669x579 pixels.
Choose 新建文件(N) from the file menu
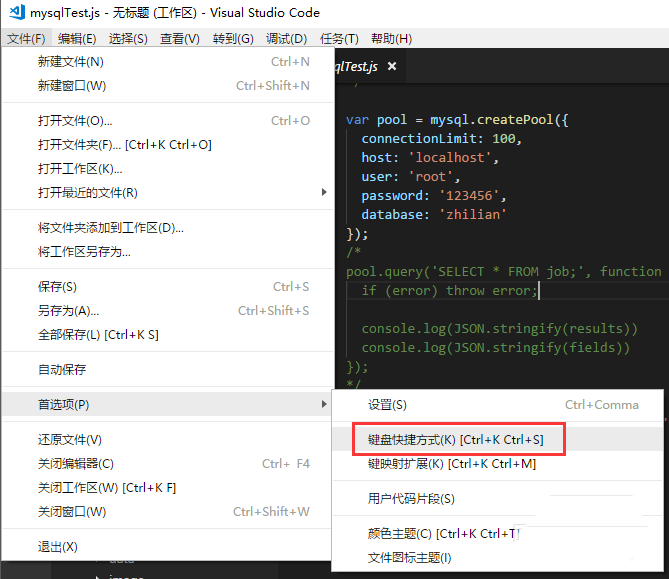coord(168,62)
